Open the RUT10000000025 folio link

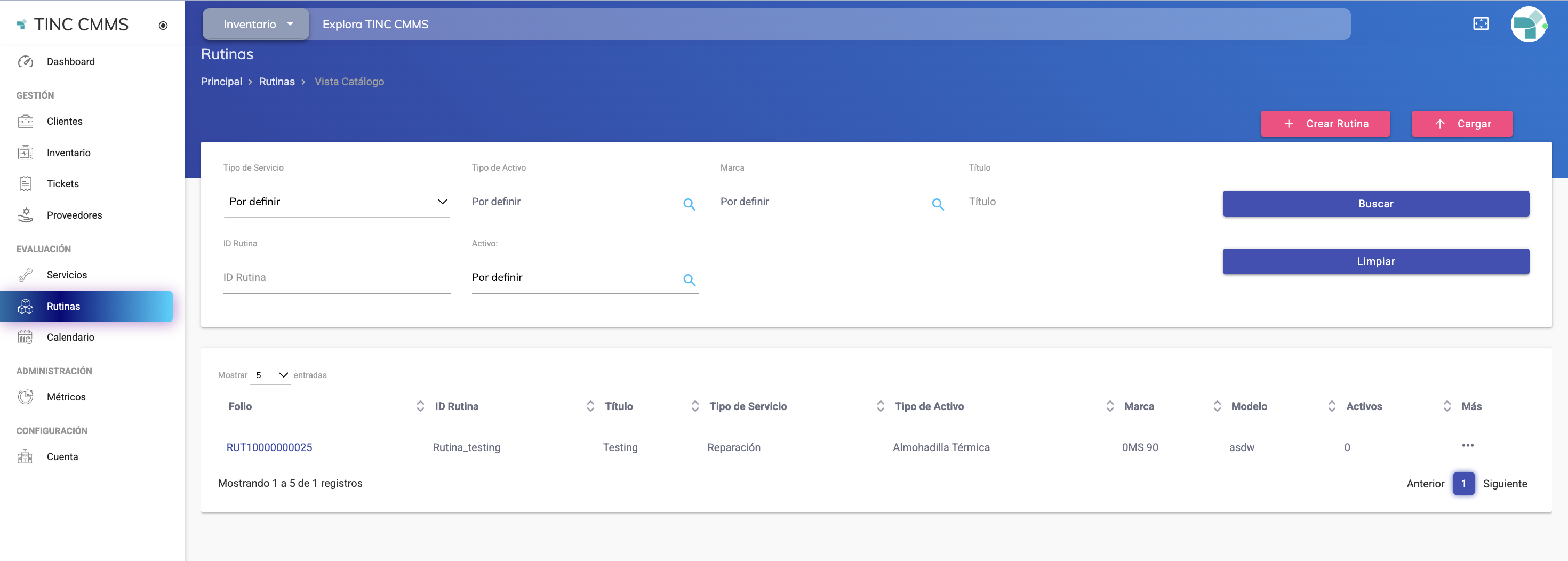(269, 447)
